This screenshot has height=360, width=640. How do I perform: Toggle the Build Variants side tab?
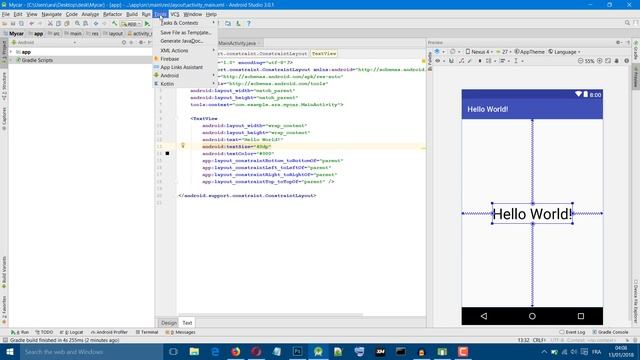(x=4, y=272)
